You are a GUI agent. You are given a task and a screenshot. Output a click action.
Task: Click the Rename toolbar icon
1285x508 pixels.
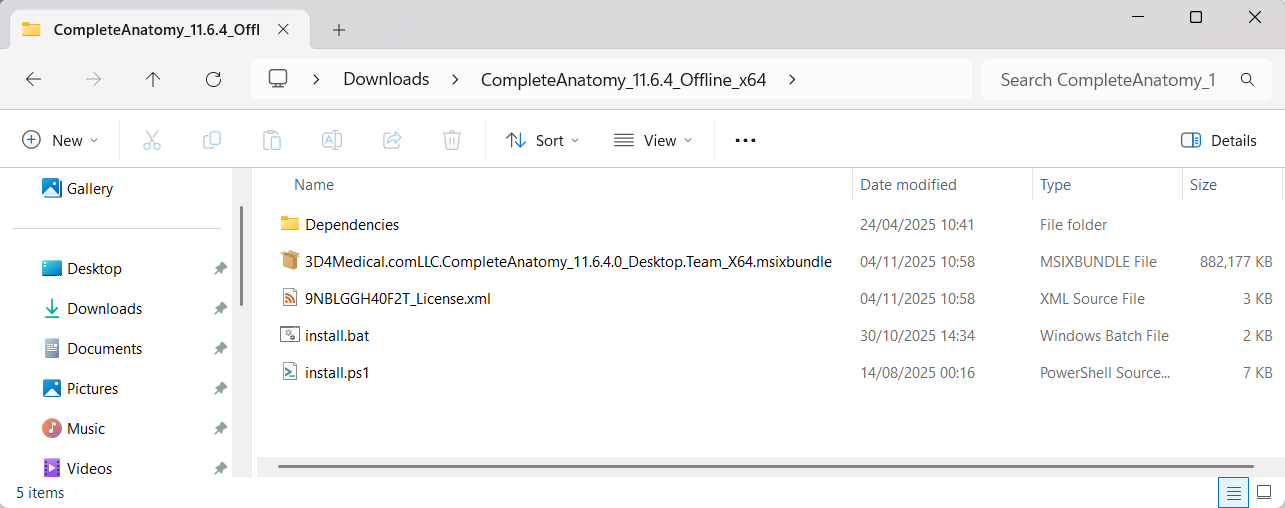[x=332, y=140]
